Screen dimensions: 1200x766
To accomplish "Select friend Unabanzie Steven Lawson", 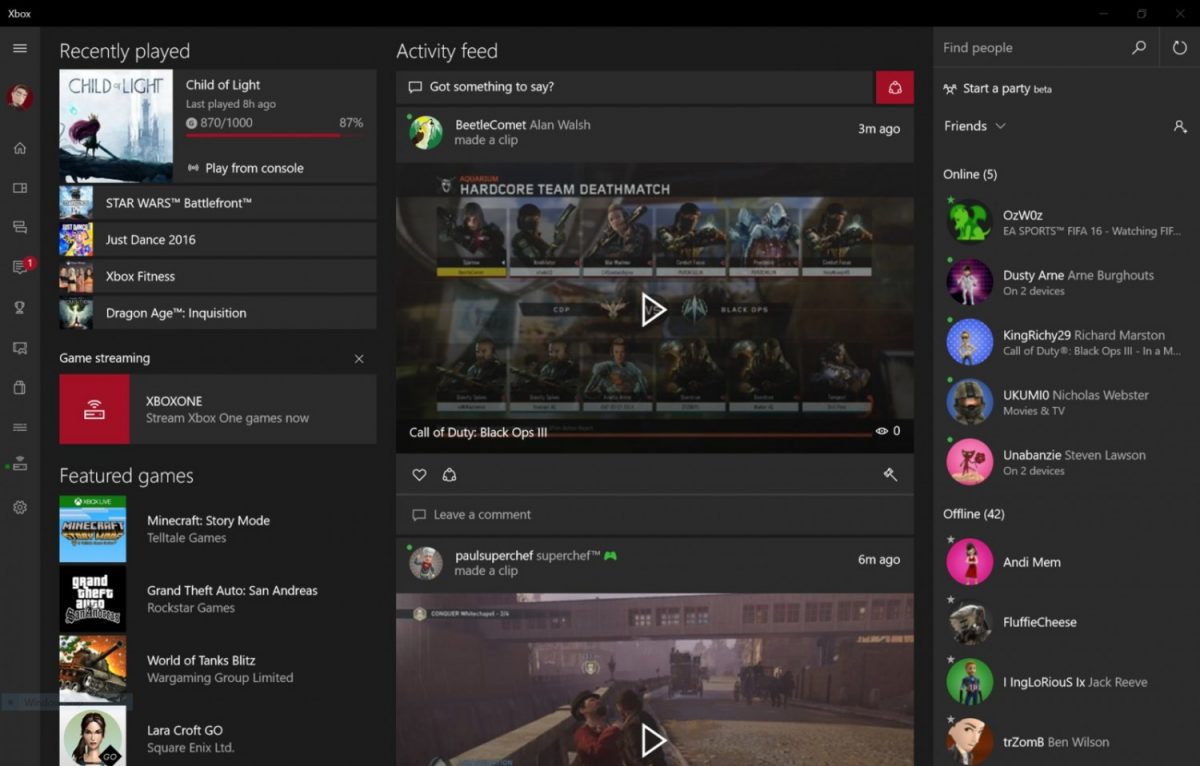I will coord(1066,462).
